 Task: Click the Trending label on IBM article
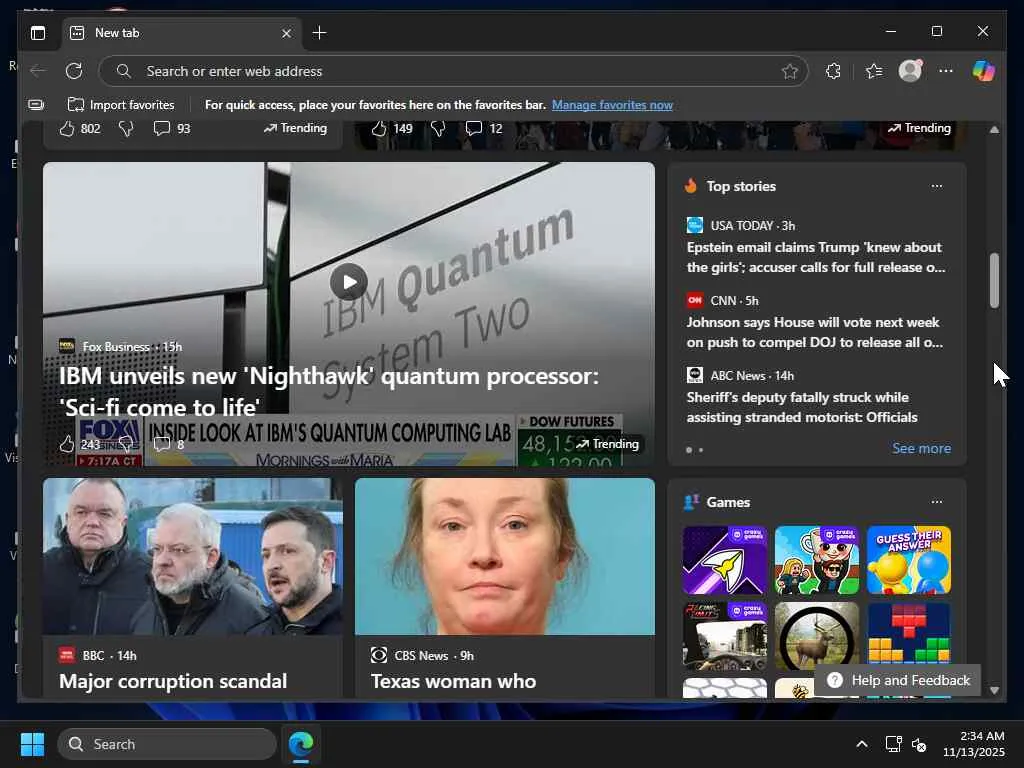[607, 444]
